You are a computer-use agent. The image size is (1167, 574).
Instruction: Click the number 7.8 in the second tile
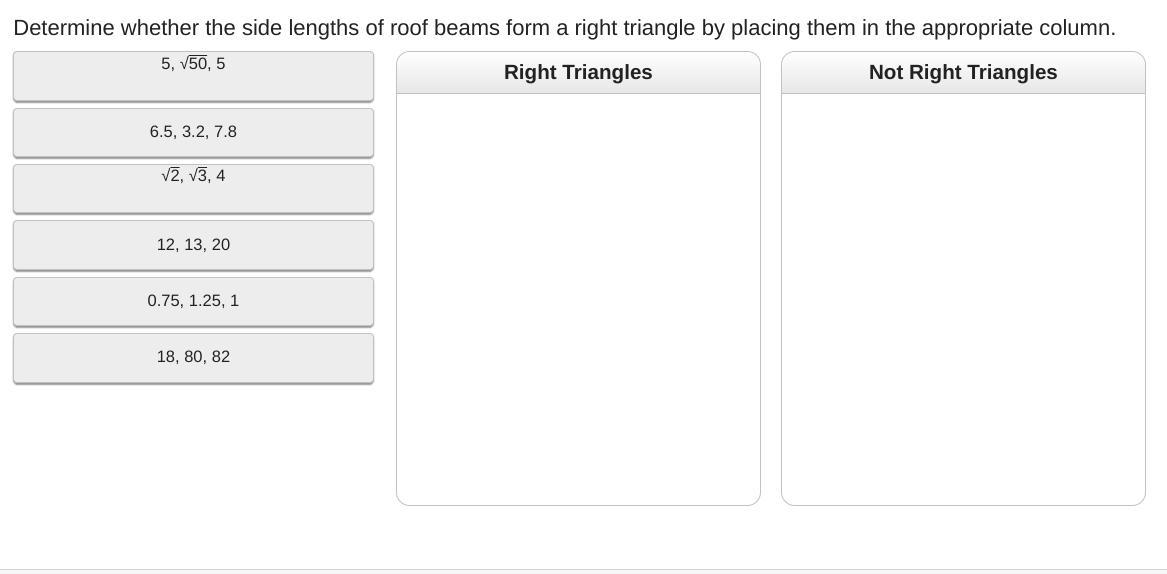coord(225,132)
